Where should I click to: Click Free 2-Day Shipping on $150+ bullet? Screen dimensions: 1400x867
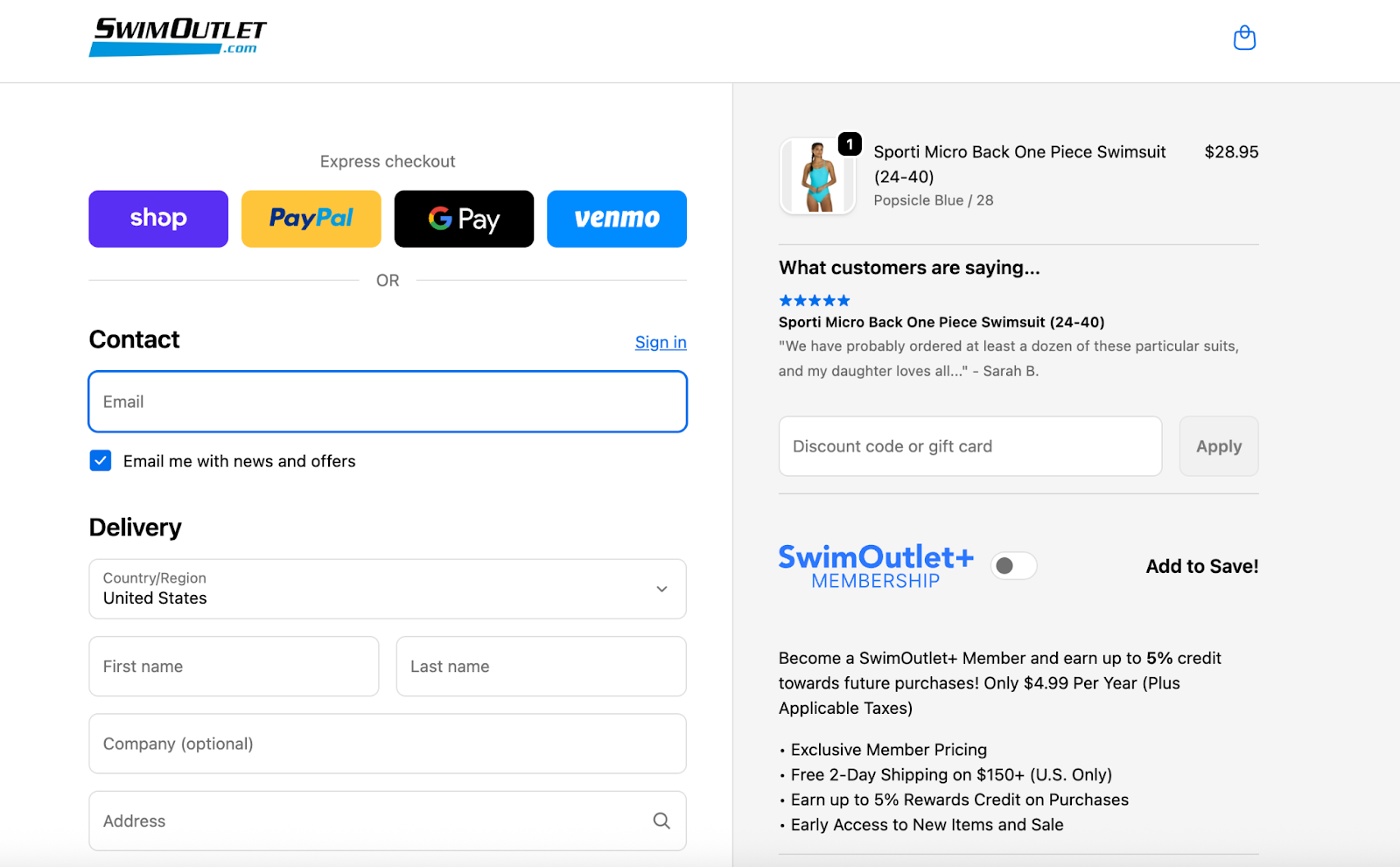click(x=951, y=774)
